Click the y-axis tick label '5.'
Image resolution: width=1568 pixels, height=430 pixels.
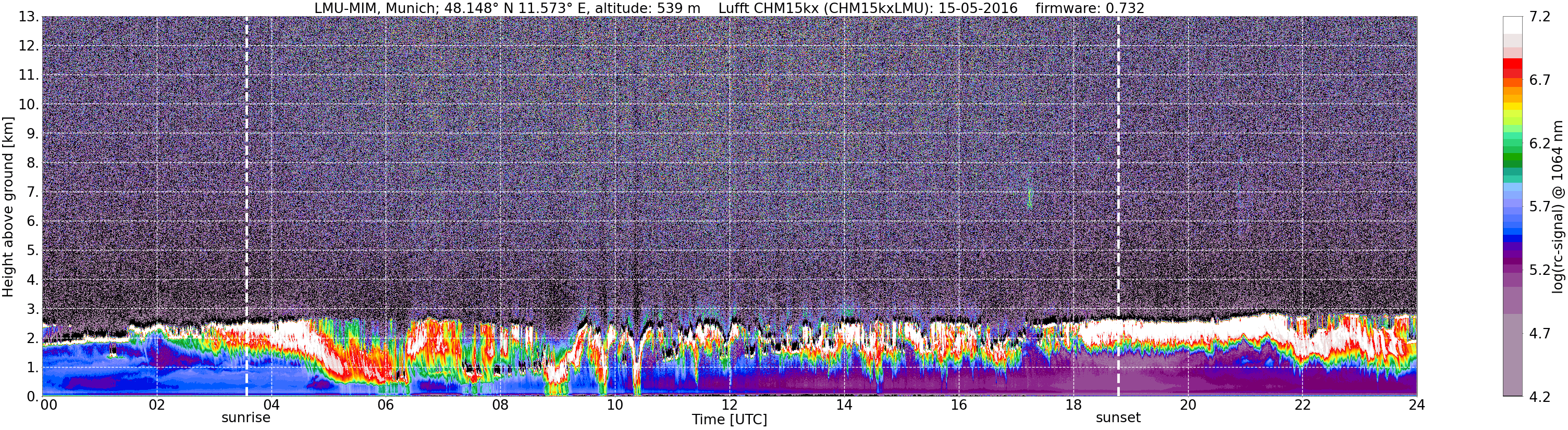click(33, 250)
